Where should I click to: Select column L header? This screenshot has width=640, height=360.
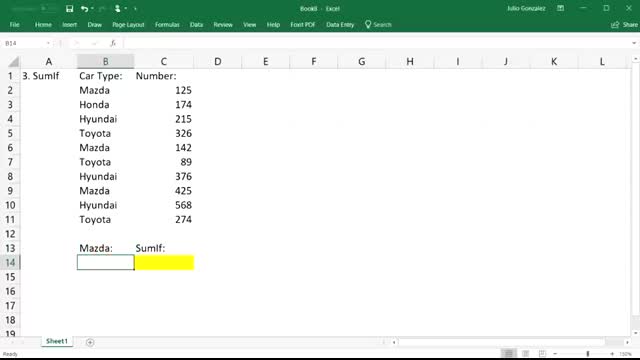602,62
